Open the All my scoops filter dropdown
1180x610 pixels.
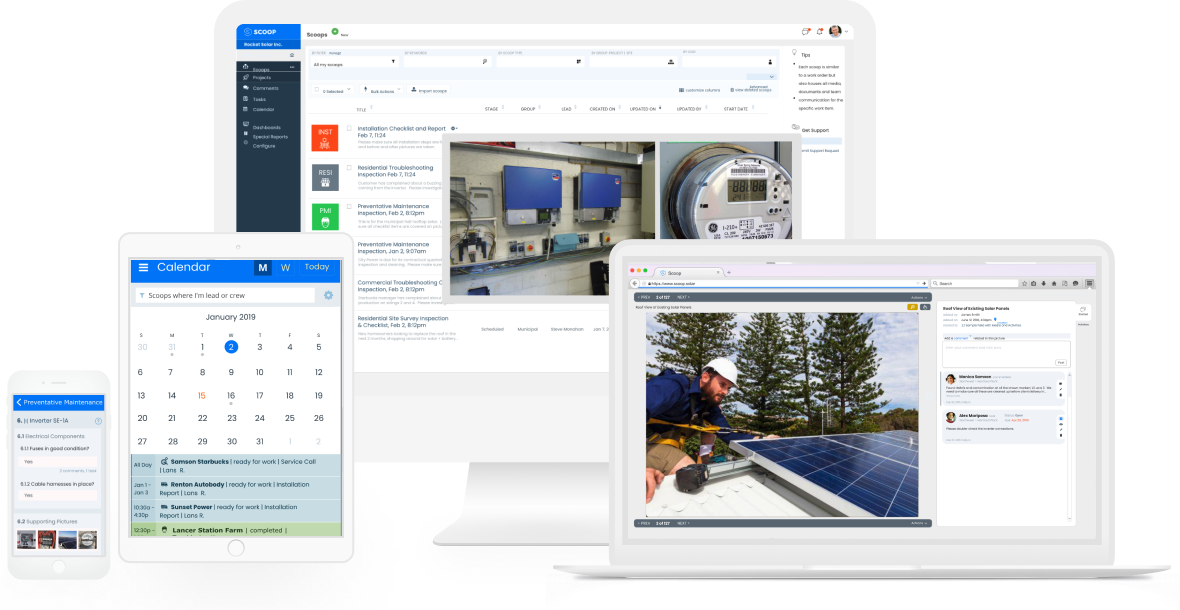354,62
